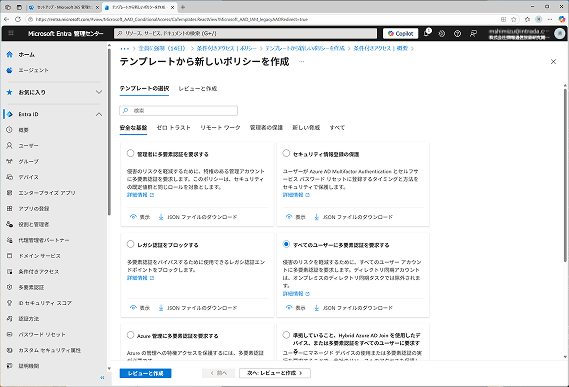Click the account avatar in the header
This screenshot has height=387, width=569.
[x=560, y=33]
